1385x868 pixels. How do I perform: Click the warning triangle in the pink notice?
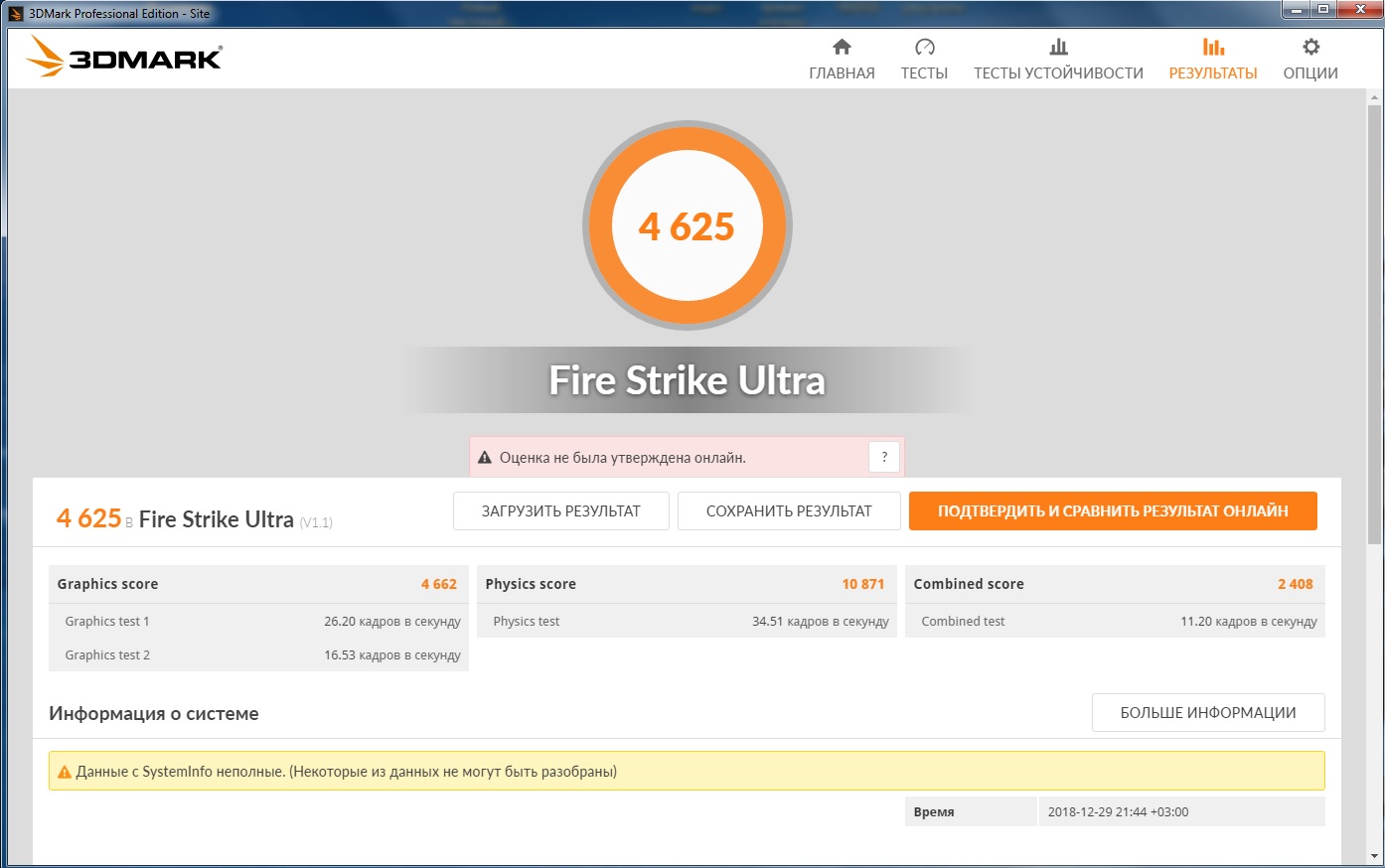(485, 458)
